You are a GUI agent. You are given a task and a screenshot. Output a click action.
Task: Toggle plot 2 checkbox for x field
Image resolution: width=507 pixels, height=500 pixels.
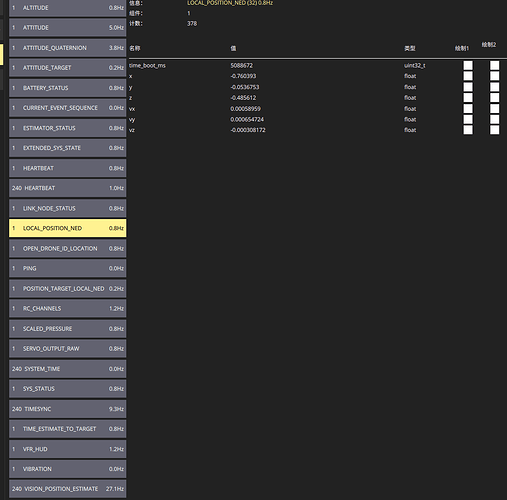point(494,76)
